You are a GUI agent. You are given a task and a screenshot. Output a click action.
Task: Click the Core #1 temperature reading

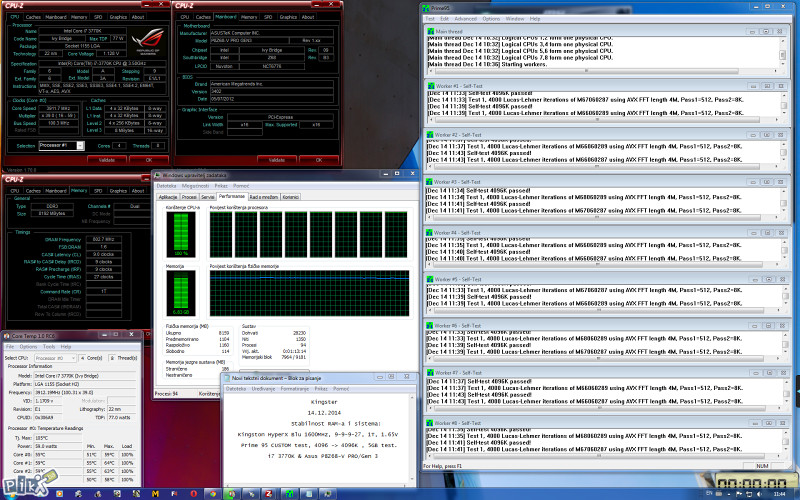click(58, 463)
